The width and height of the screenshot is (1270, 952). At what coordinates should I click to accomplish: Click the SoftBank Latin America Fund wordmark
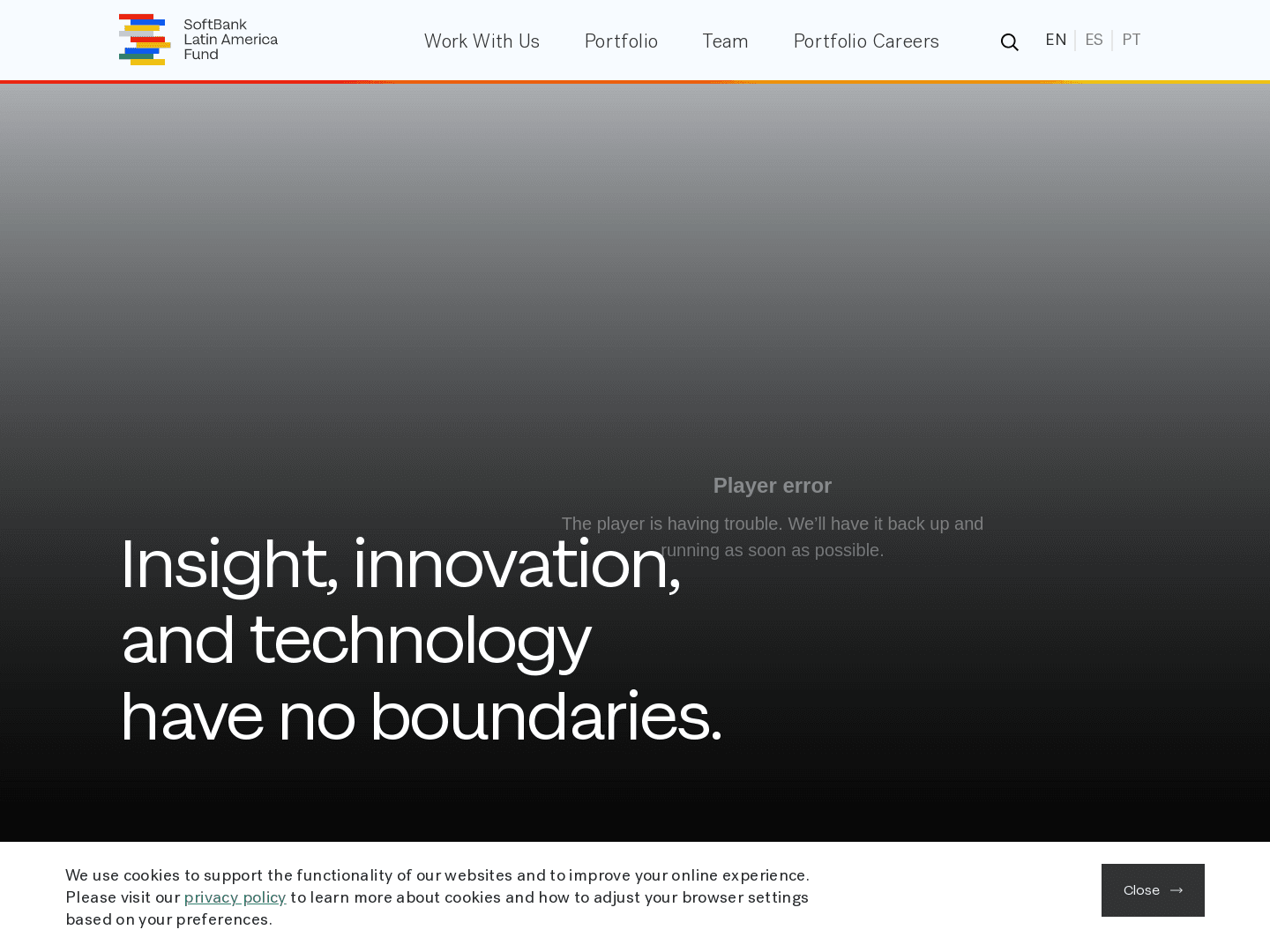tap(230, 40)
